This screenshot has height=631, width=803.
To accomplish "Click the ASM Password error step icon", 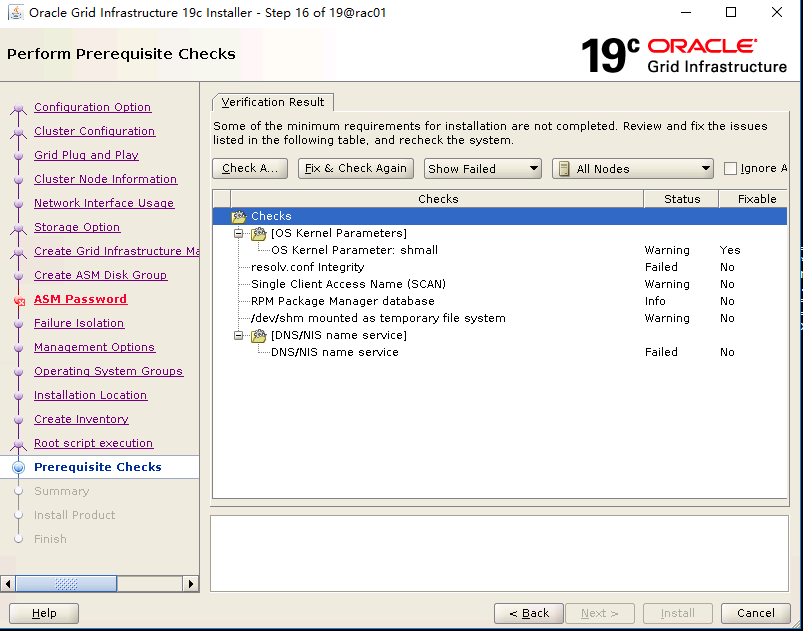I will pyautogui.click(x=19, y=300).
